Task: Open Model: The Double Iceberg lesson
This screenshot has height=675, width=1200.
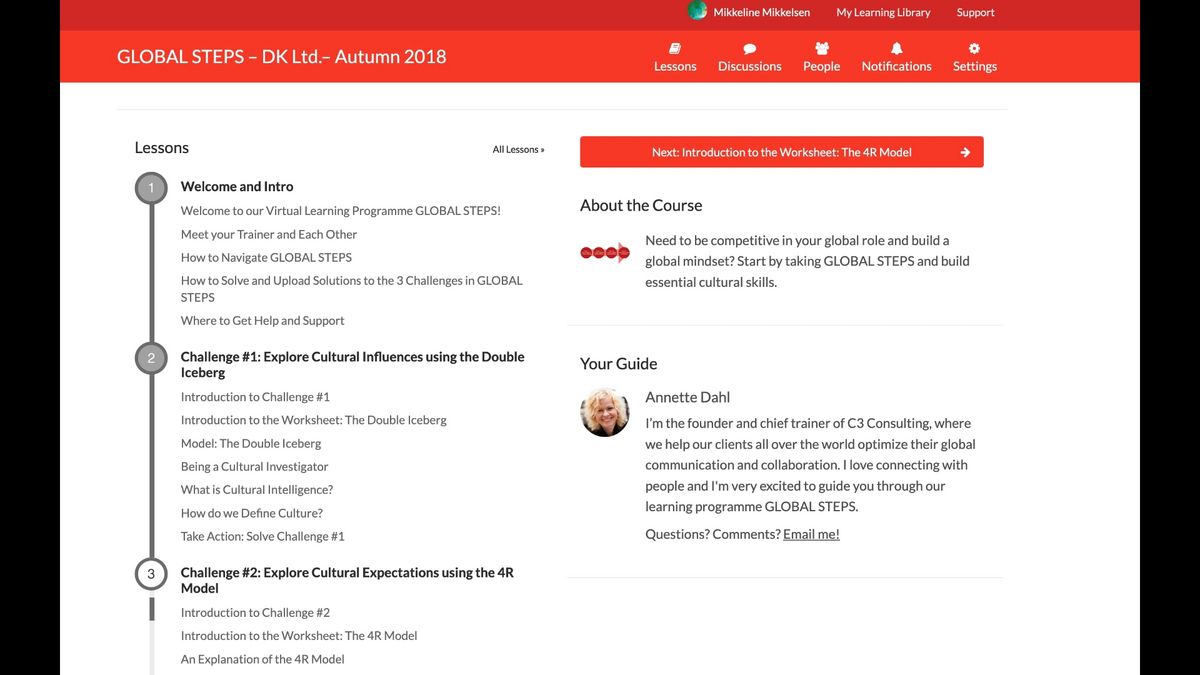Action: click(251, 443)
